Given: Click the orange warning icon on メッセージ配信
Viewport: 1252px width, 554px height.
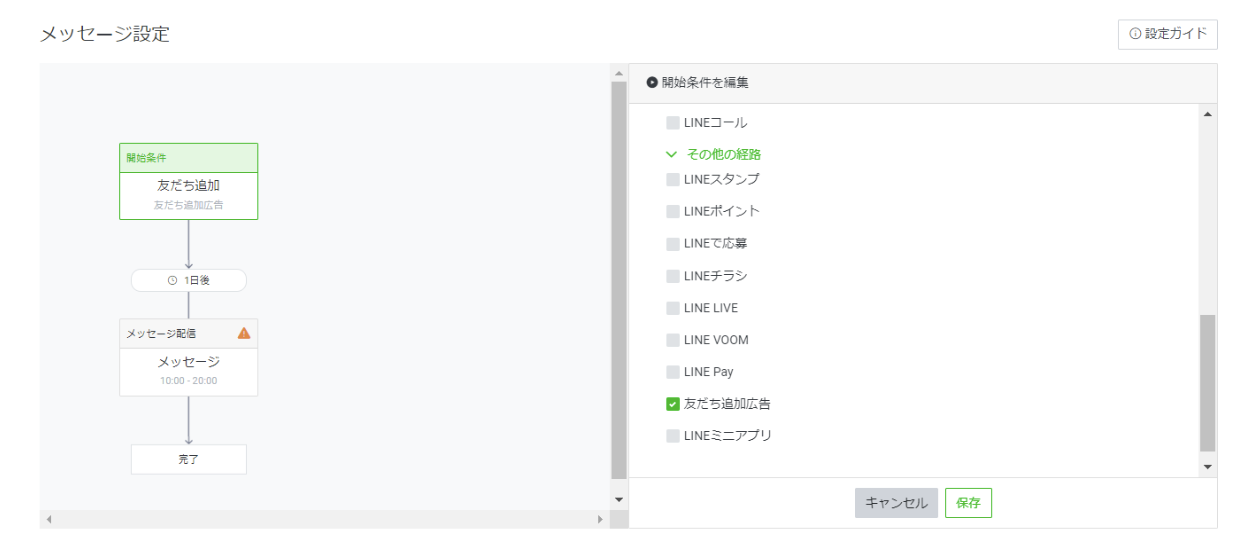Looking at the screenshot, I should click(x=244, y=333).
